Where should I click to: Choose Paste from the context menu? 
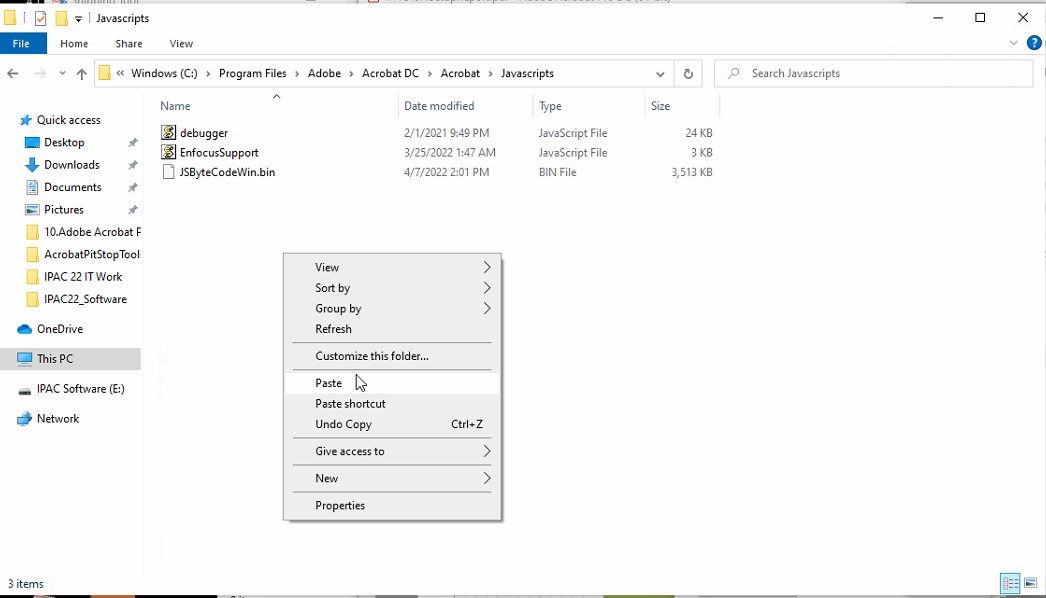[x=329, y=383]
